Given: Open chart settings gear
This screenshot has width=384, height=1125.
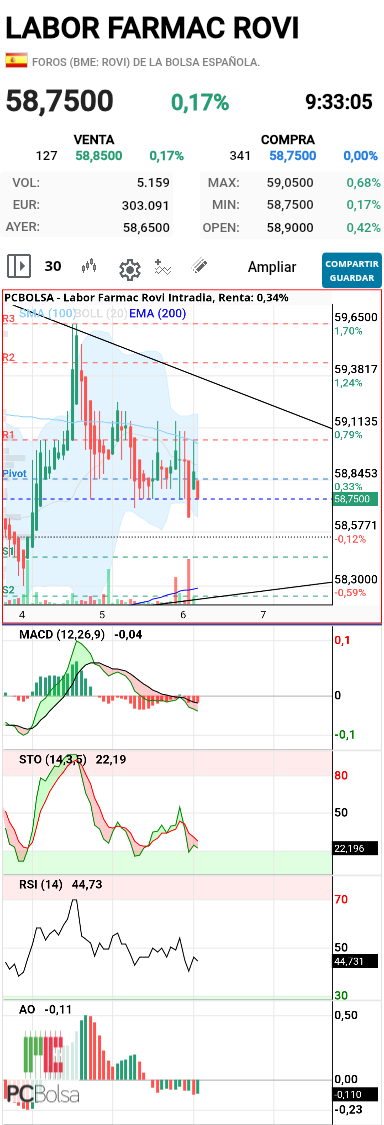Looking at the screenshot, I should [x=129, y=269].
